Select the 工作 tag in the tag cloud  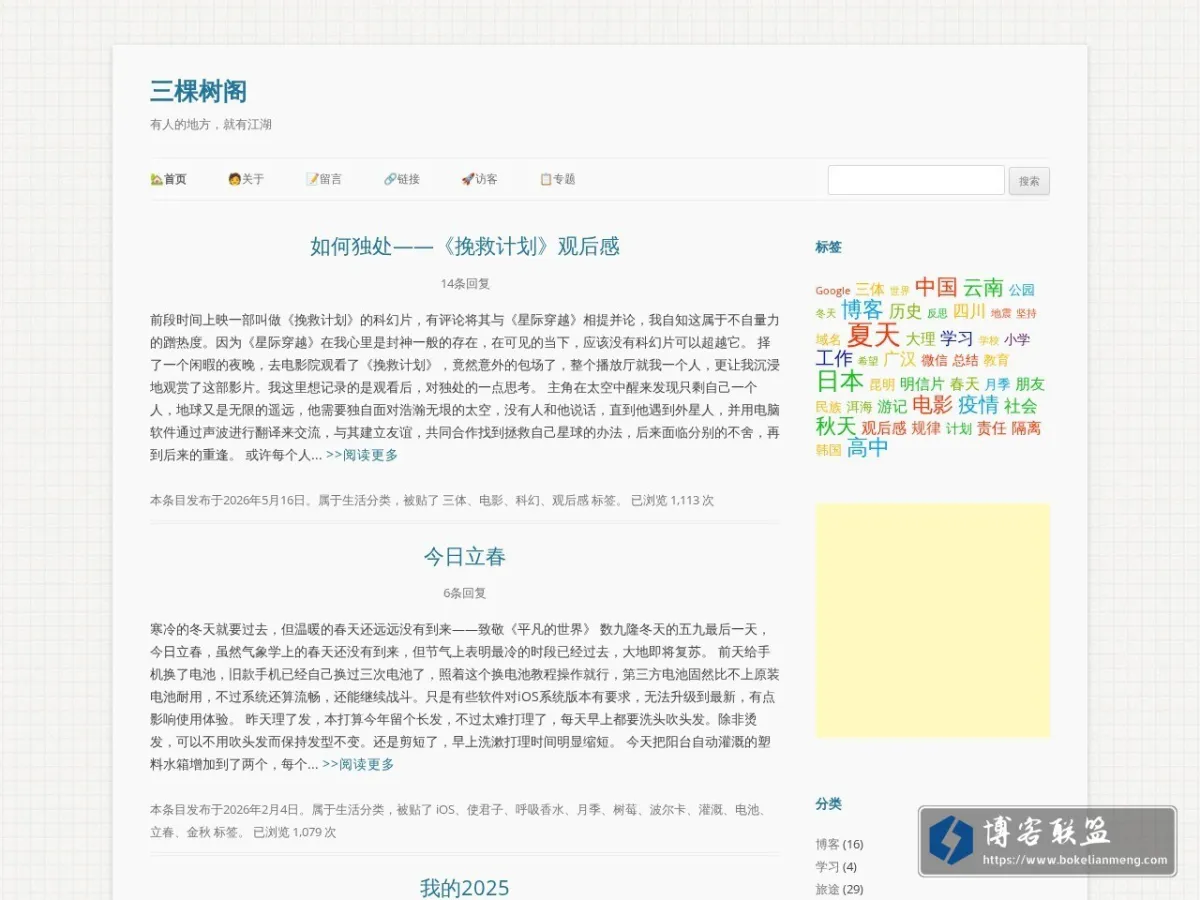click(x=834, y=359)
